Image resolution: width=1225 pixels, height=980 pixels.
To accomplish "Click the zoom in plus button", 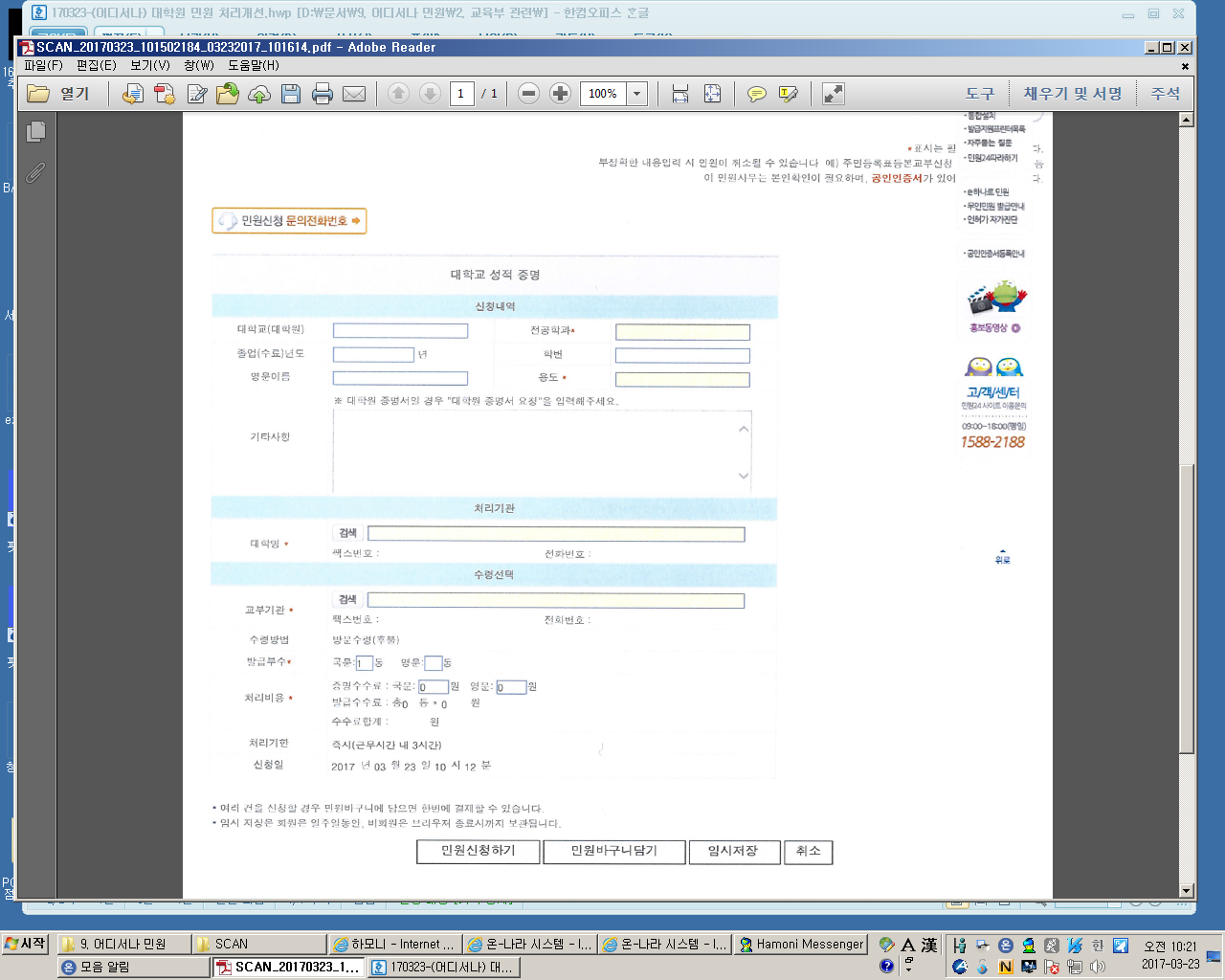I will [561, 94].
